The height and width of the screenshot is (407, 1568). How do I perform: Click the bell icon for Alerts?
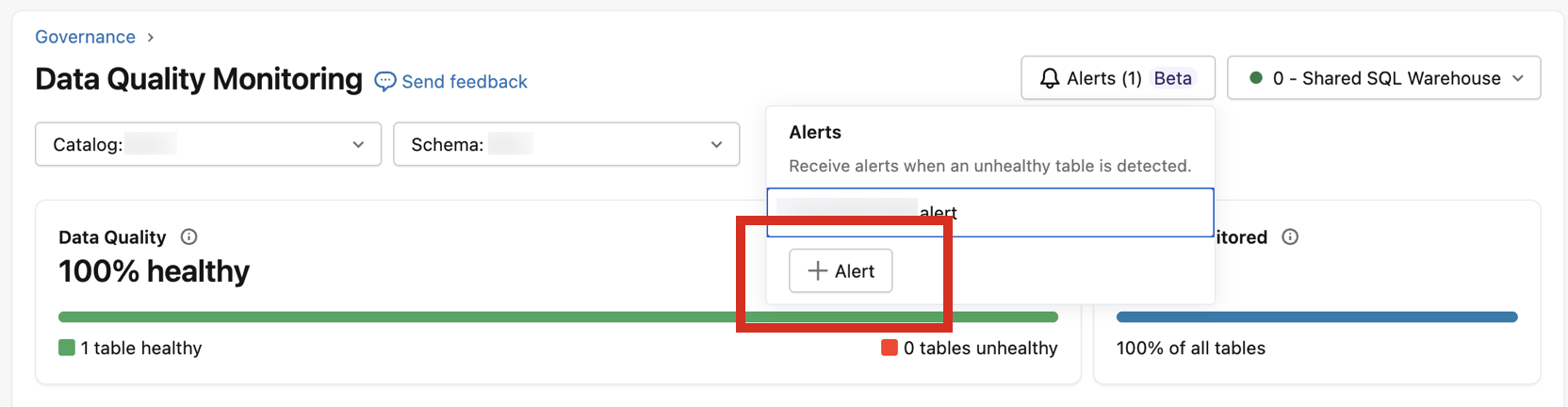coord(1049,78)
